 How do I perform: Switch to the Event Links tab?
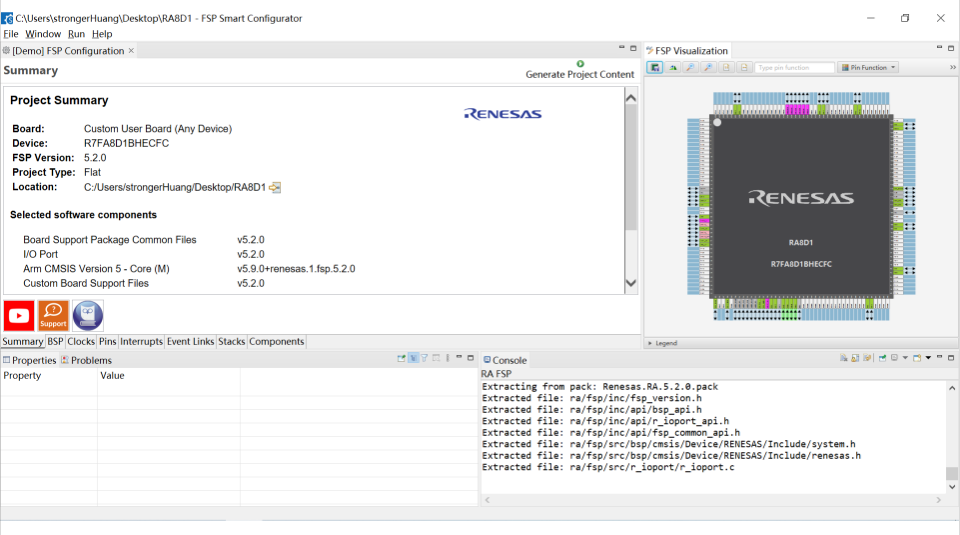click(x=190, y=342)
